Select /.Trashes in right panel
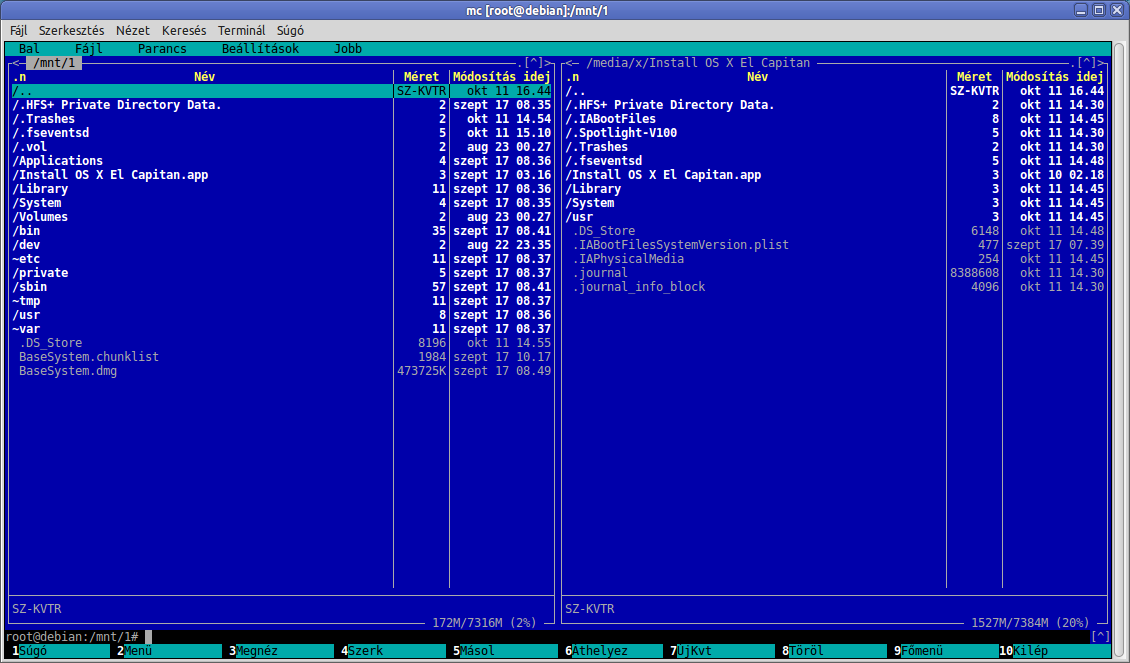This screenshot has width=1130, height=663. pyautogui.click(x=835, y=147)
